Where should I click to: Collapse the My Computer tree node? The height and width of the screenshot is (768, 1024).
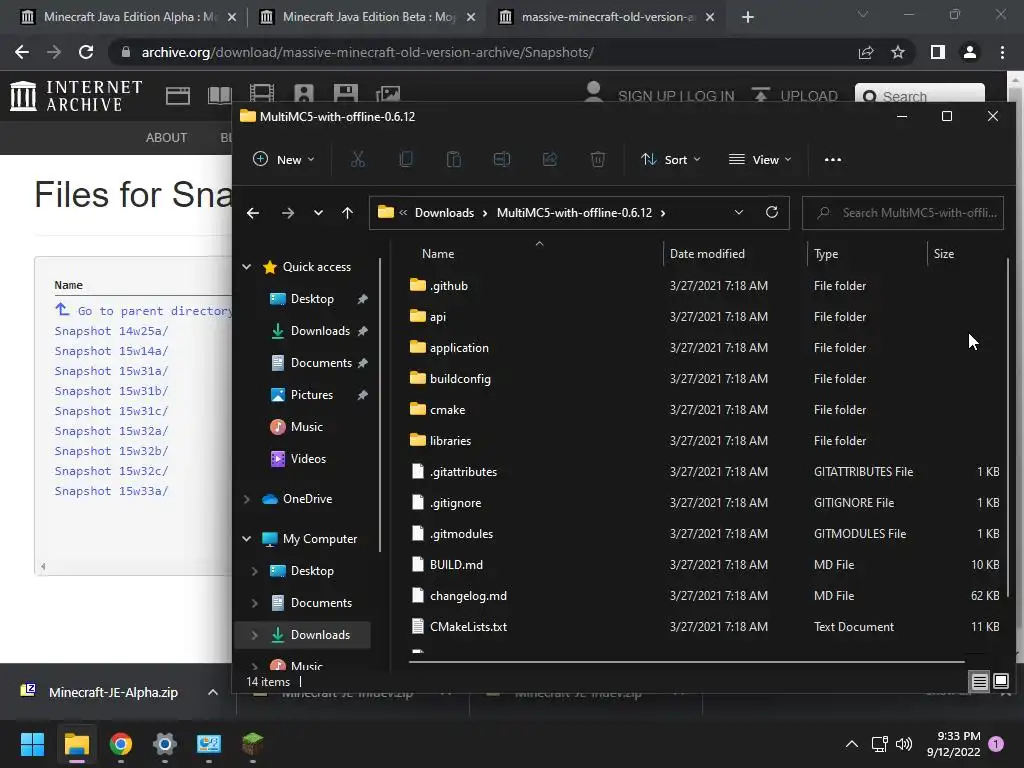(x=247, y=539)
